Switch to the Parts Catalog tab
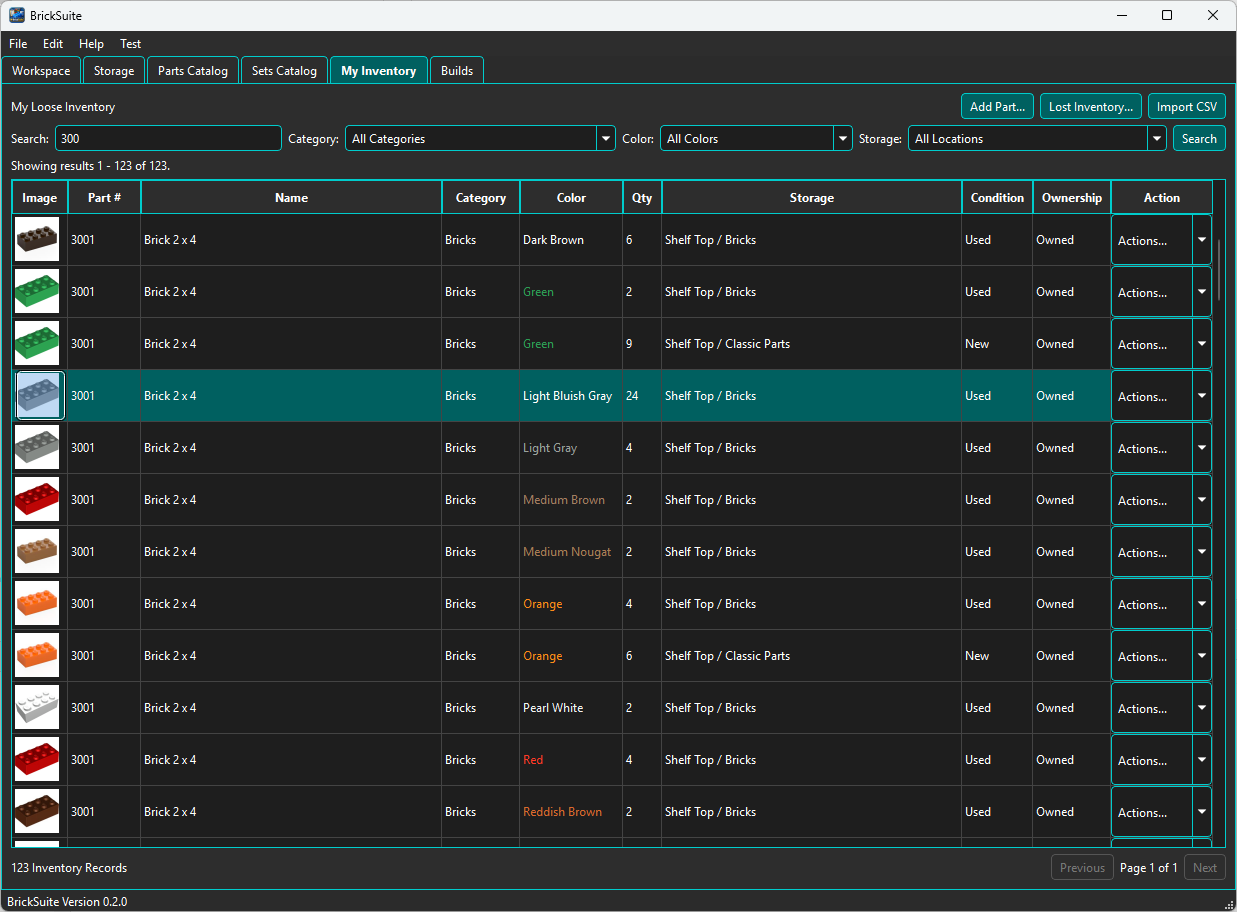Viewport: 1237px width, 912px height. tap(193, 71)
